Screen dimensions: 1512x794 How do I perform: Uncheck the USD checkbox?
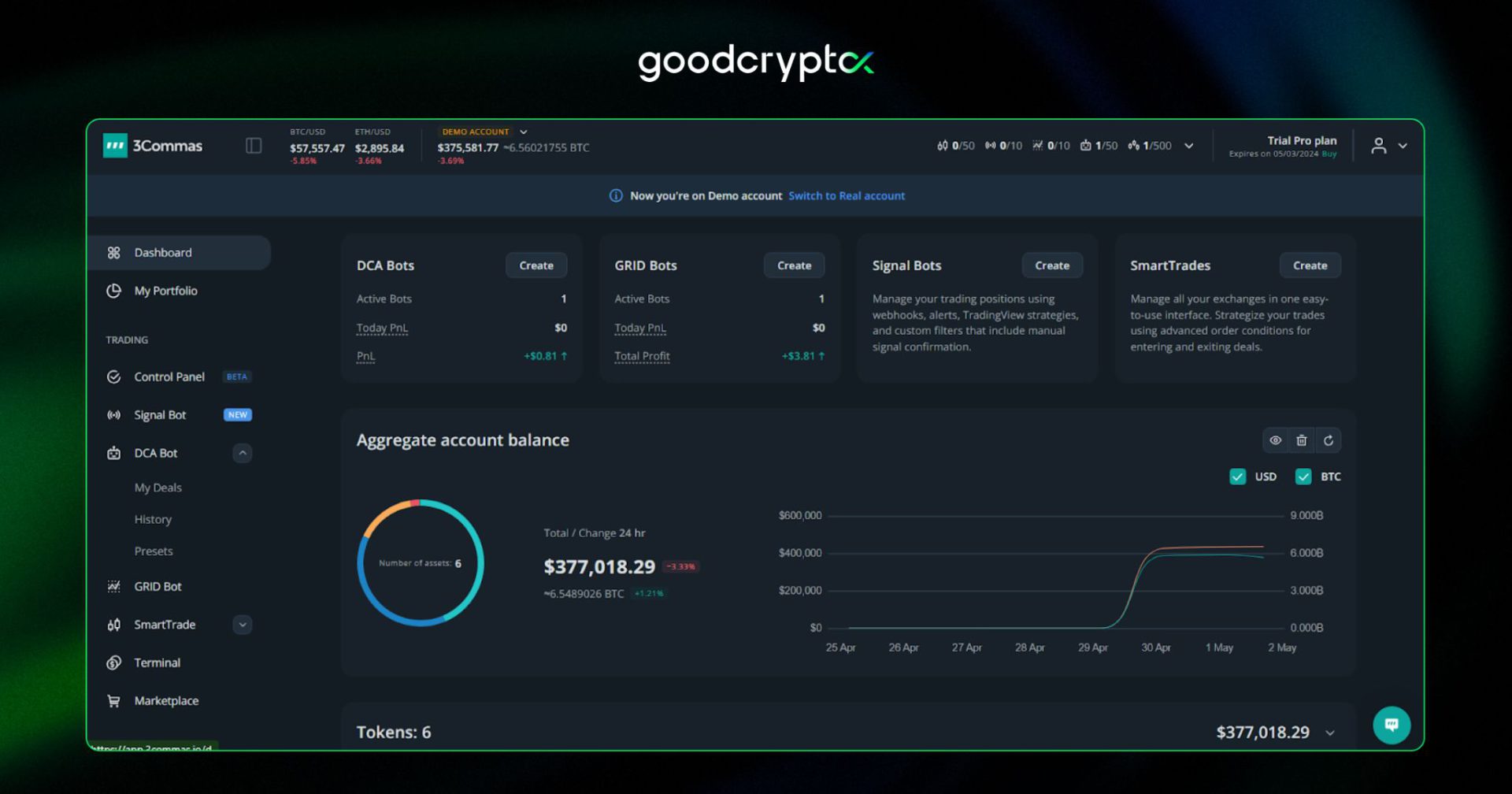1238,477
